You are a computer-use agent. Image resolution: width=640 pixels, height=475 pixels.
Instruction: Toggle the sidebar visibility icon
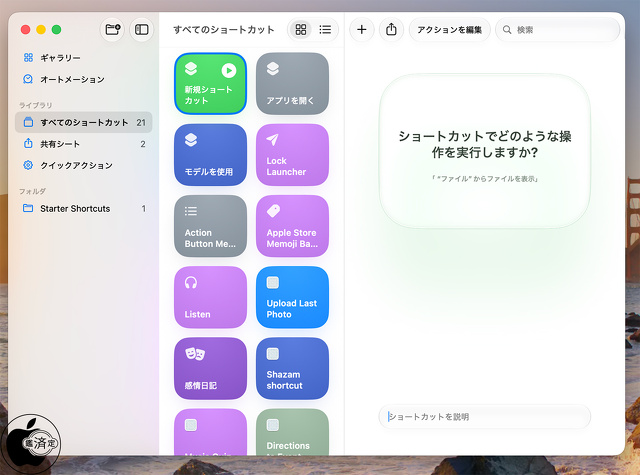pos(142,29)
